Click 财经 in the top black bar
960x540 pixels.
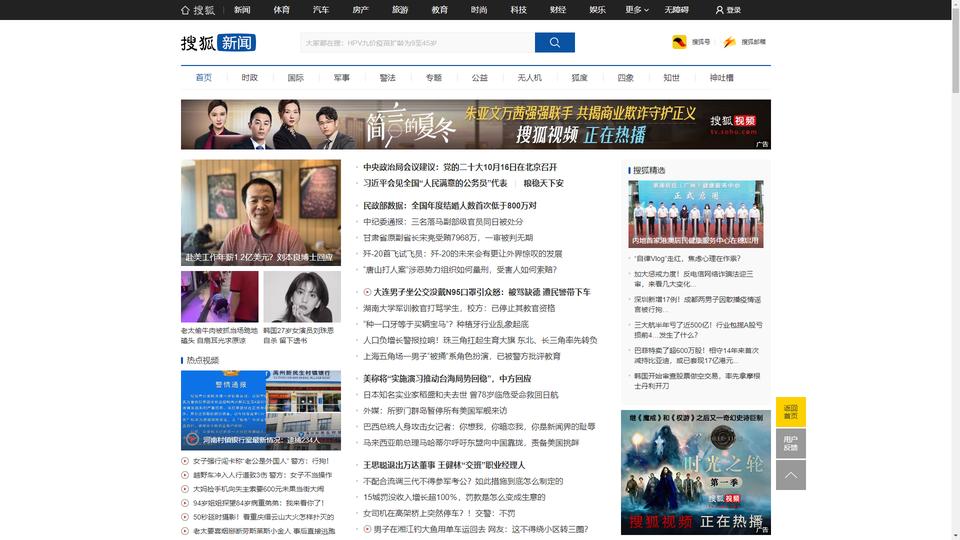(558, 10)
